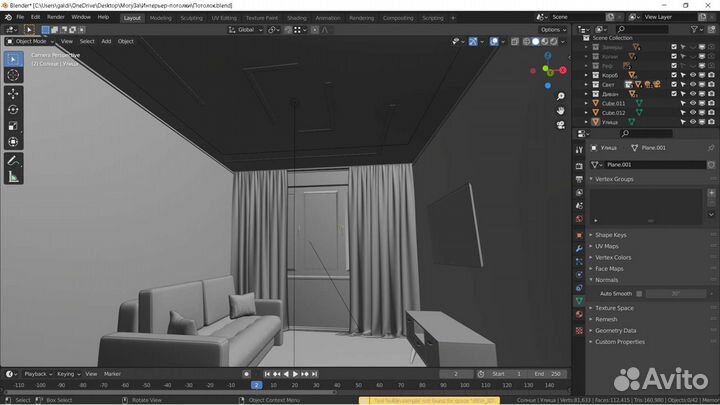The image size is (720, 405).
Task: Switch to the Modeling workspace tab
Action: coord(160,18)
